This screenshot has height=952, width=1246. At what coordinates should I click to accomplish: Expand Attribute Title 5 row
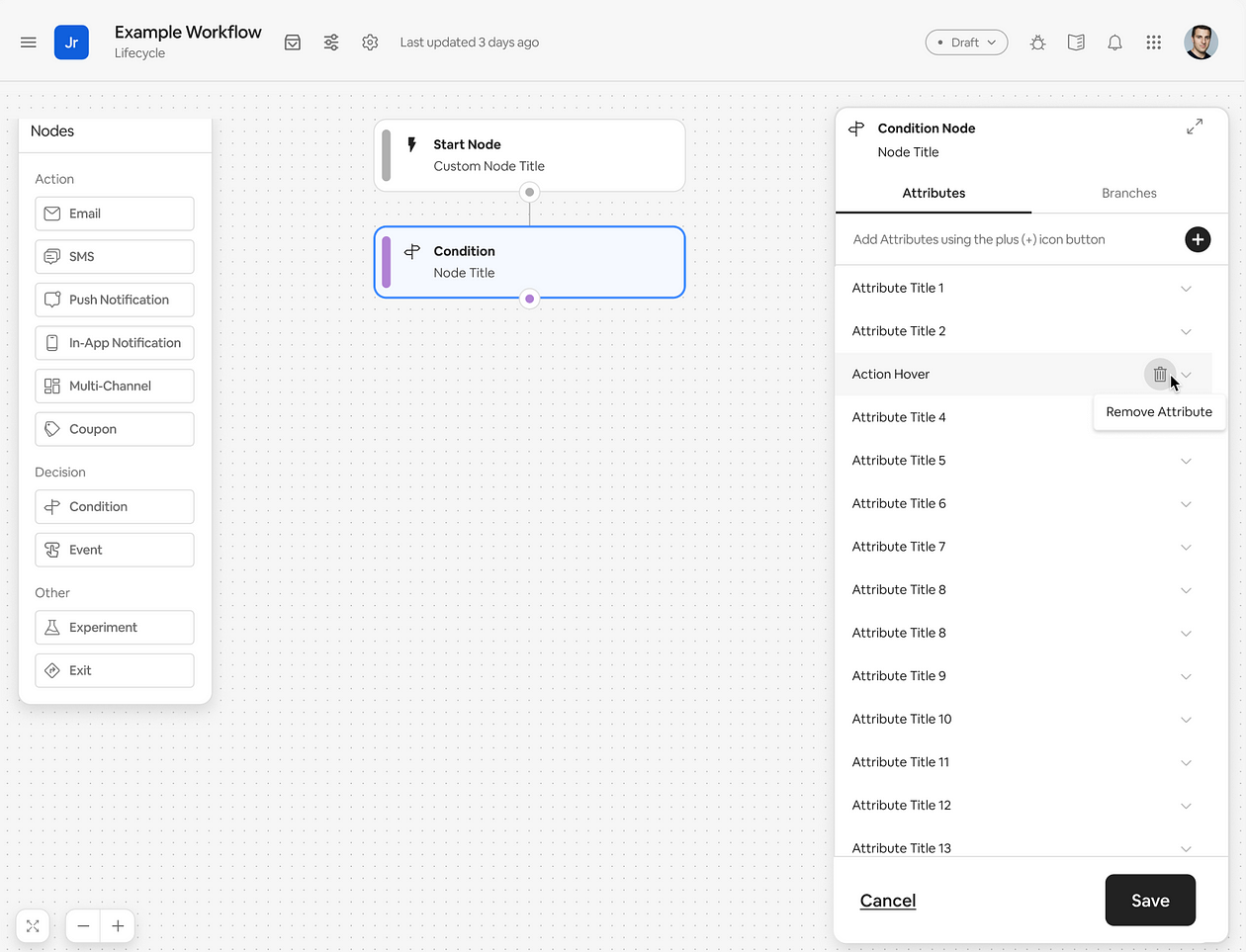(x=1186, y=461)
